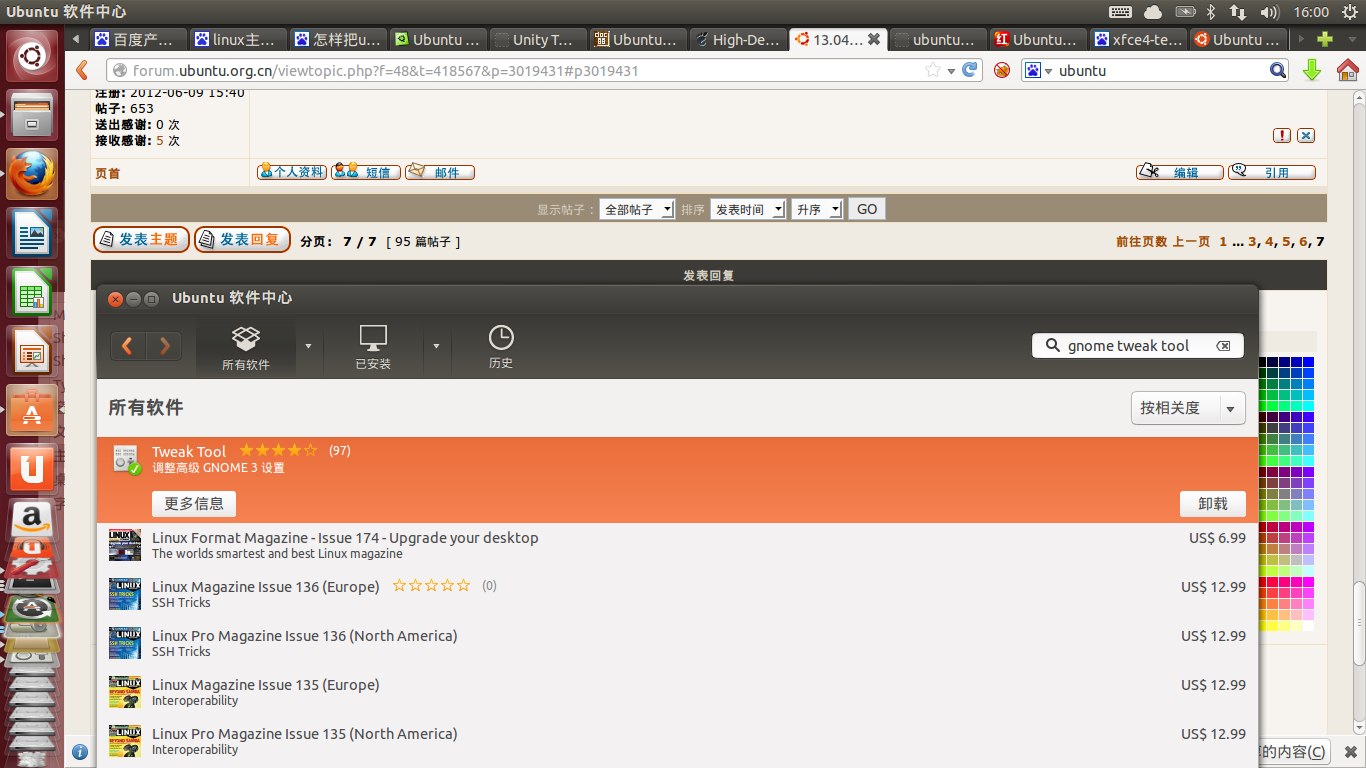This screenshot has height=768, width=1366.
Task: Report the post with the exclamation icon
Action: [x=1282, y=135]
